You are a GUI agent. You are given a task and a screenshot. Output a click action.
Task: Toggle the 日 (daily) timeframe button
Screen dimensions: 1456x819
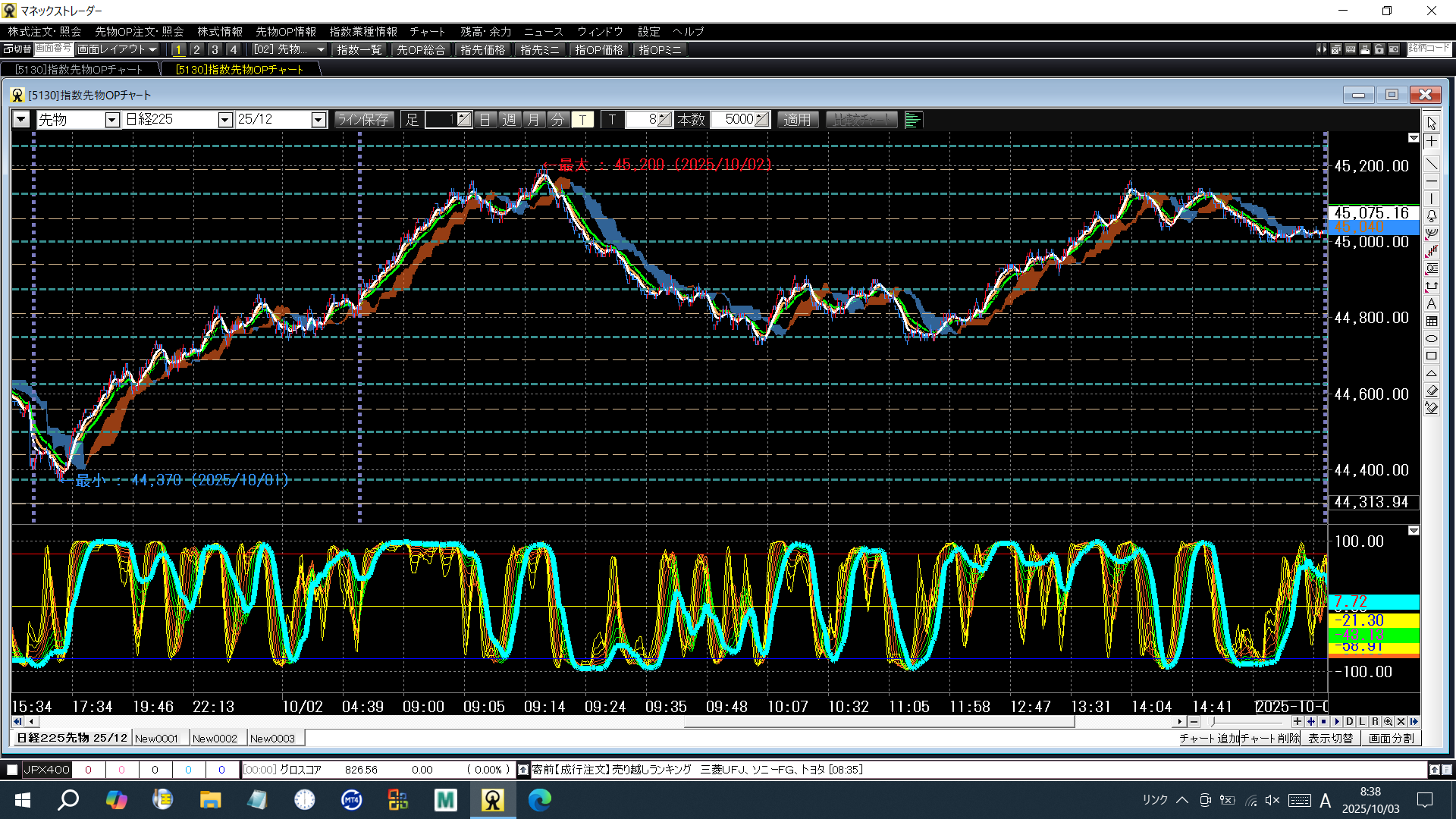pos(485,120)
